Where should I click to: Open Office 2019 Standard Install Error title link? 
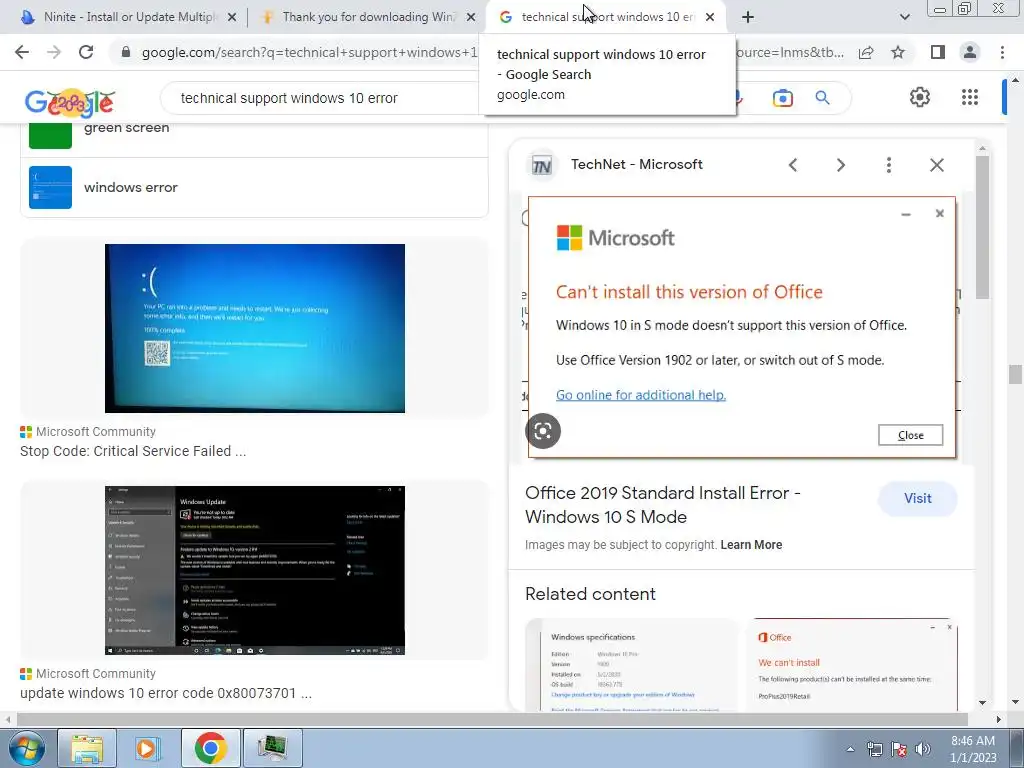coord(663,505)
